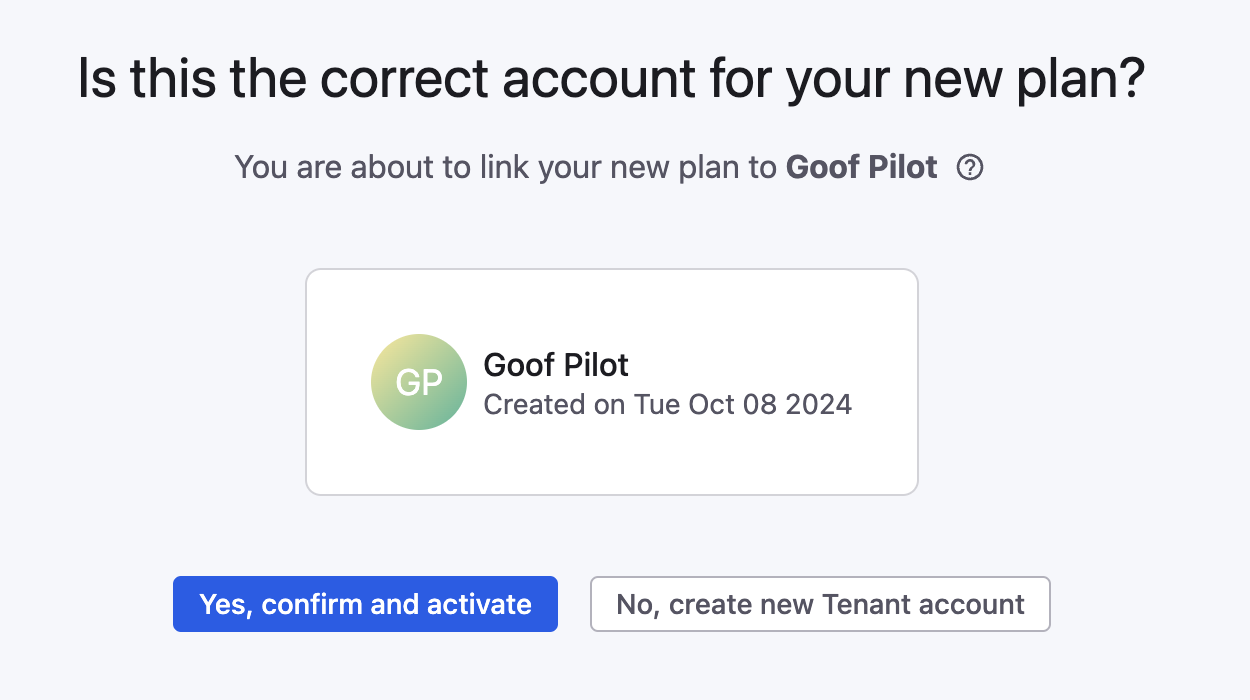Click the circled question mark for more info
The width and height of the screenshot is (1250, 700).
(968, 167)
